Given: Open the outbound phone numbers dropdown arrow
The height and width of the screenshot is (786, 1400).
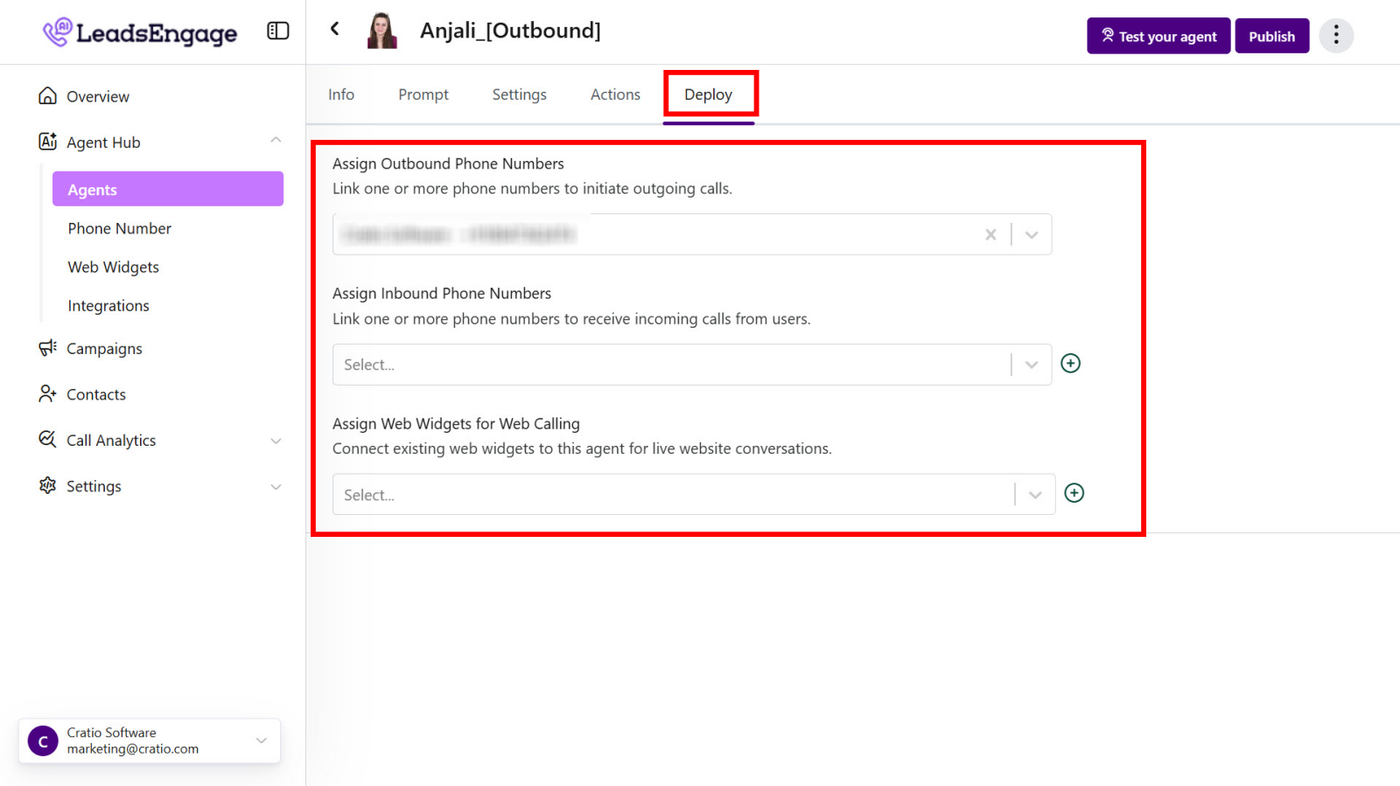Looking at the screenshot, I should pos(1031,234).
